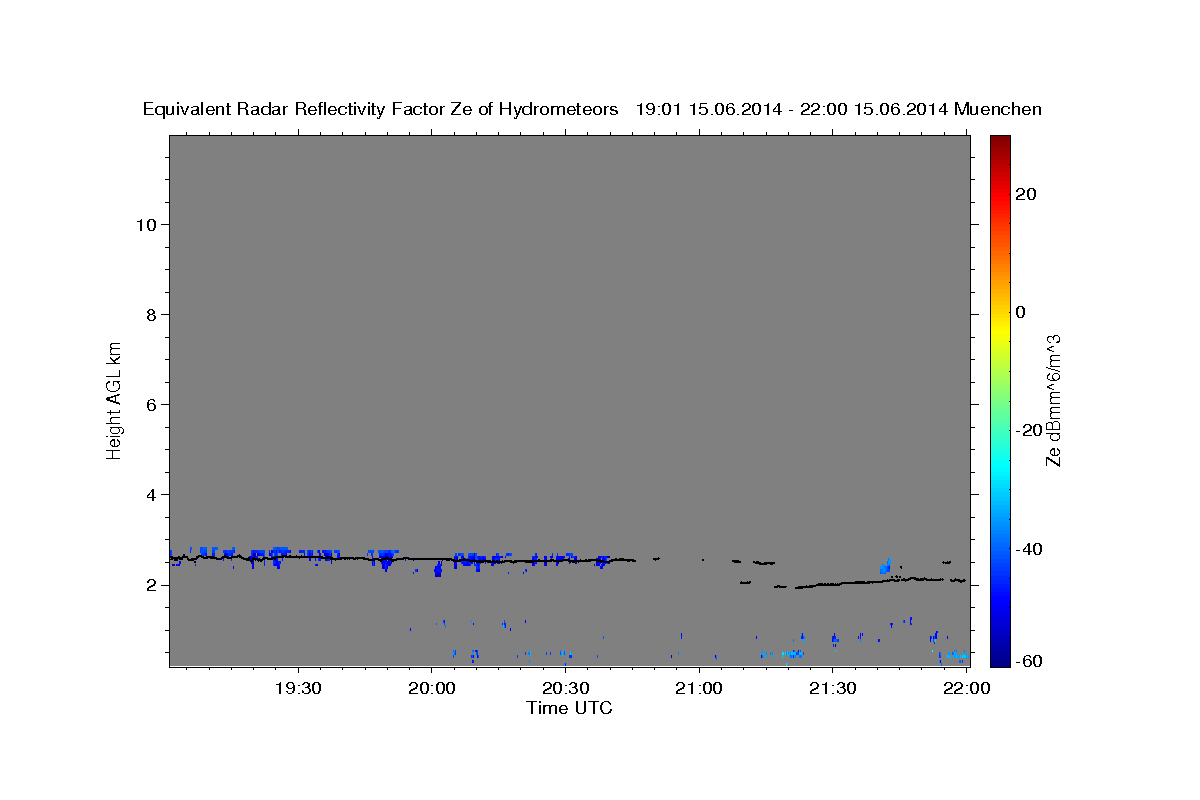1200x800 pixels.
Task: Click the colorbar value '0'
Action: (1020, 312)
